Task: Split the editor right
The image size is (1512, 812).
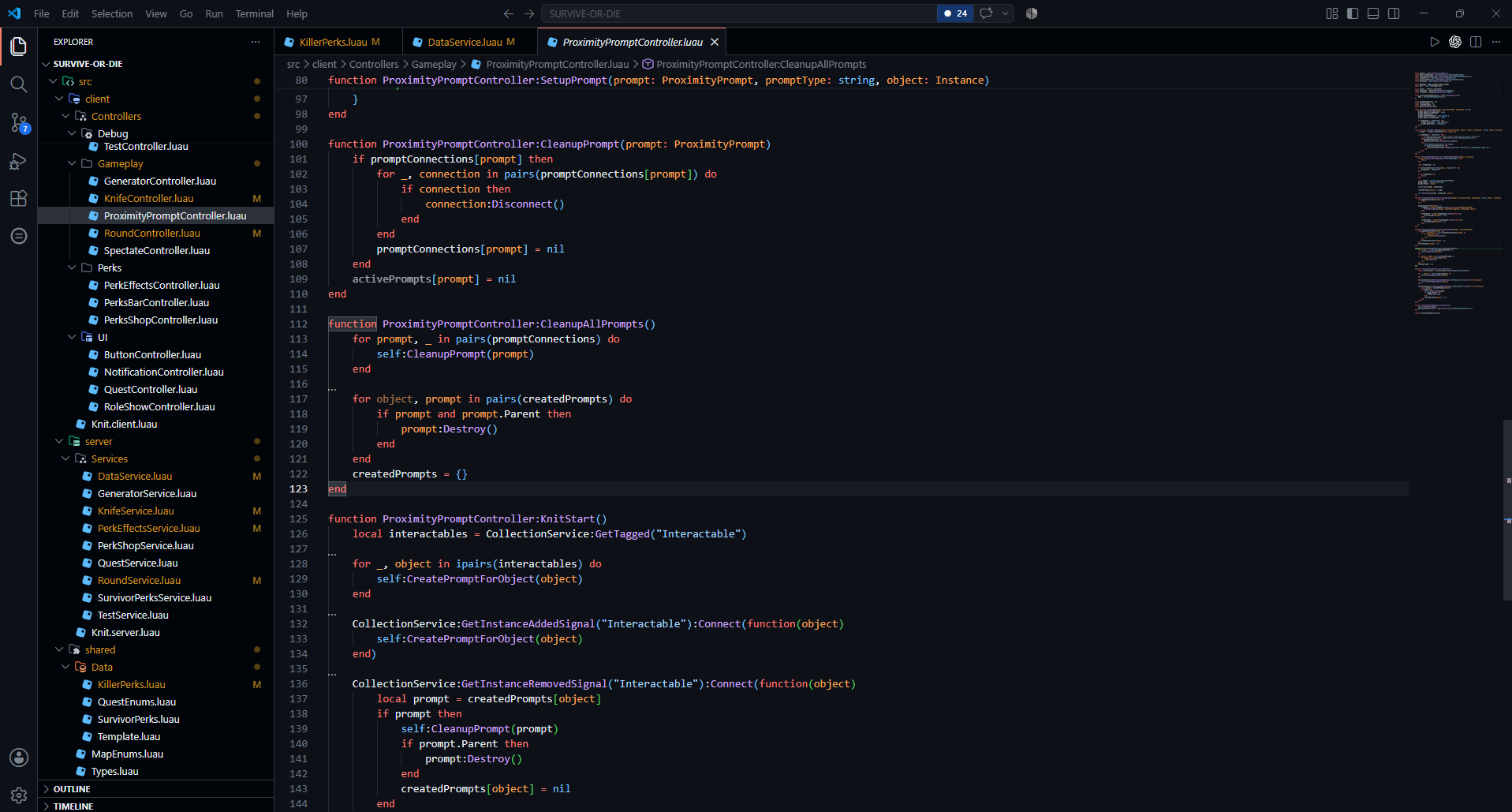Action: [x=1476, y=42]
